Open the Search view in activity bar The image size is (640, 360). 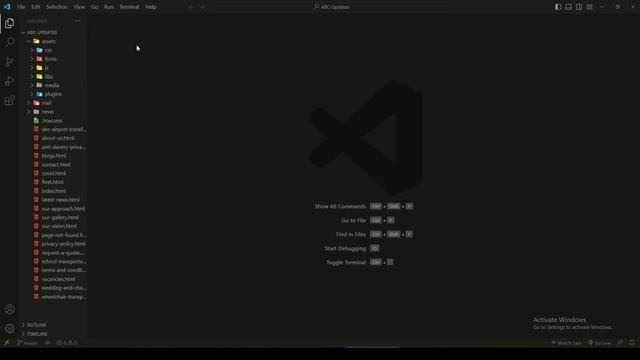[x=9, y=42]
